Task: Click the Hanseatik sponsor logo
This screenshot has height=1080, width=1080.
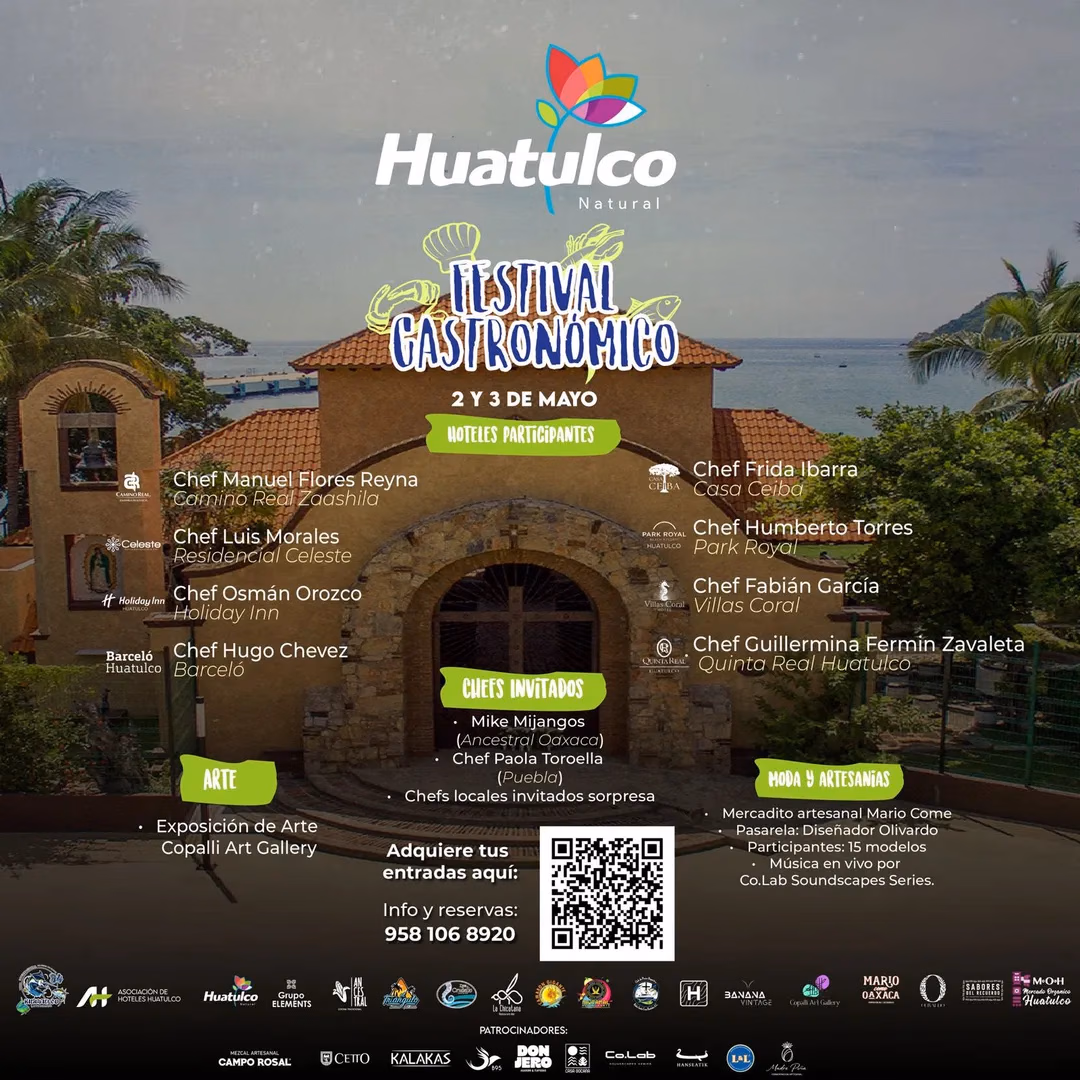Action: (692, 1058)
